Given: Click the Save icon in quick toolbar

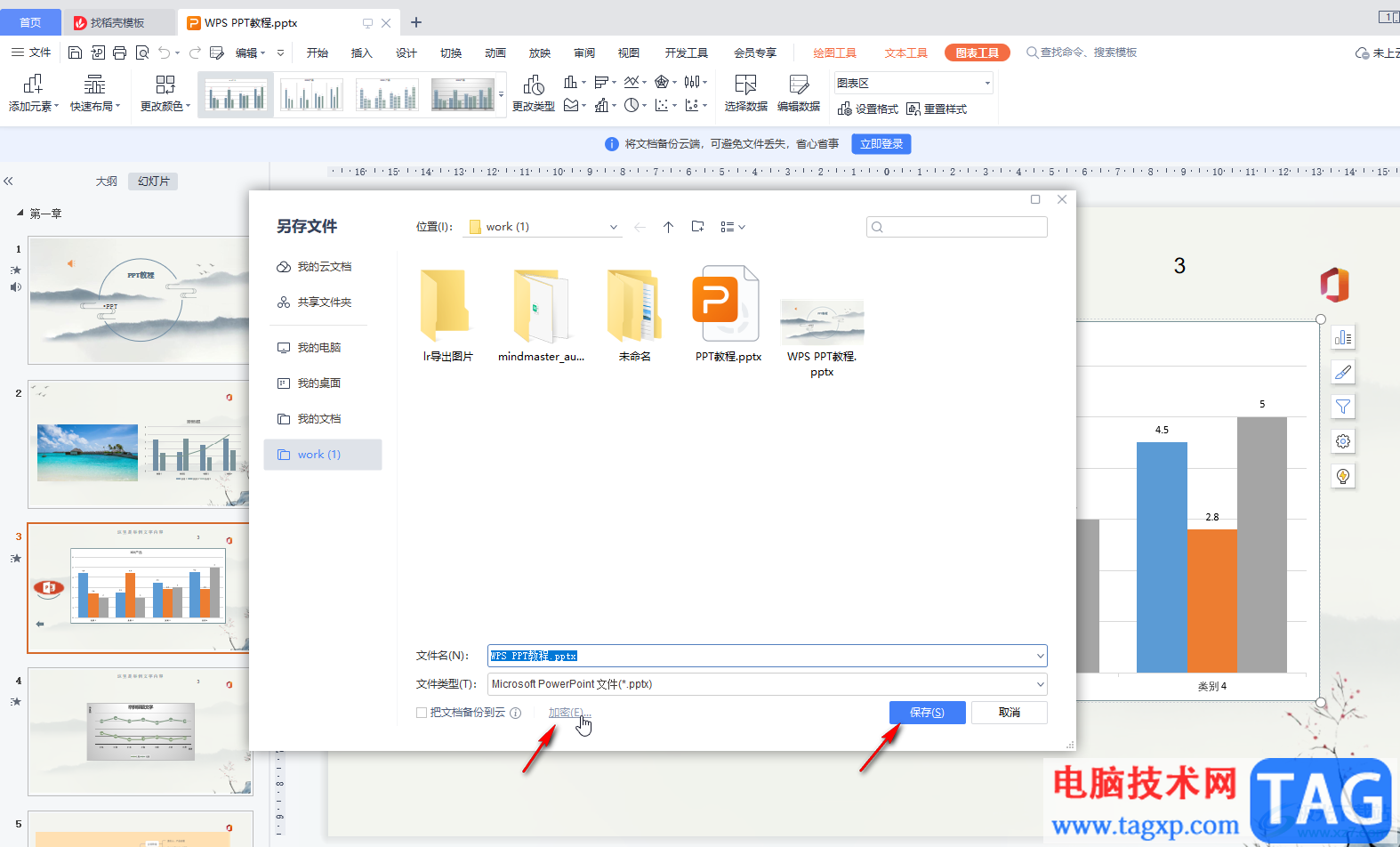Looking at the screenshot, I should (75, 52).
